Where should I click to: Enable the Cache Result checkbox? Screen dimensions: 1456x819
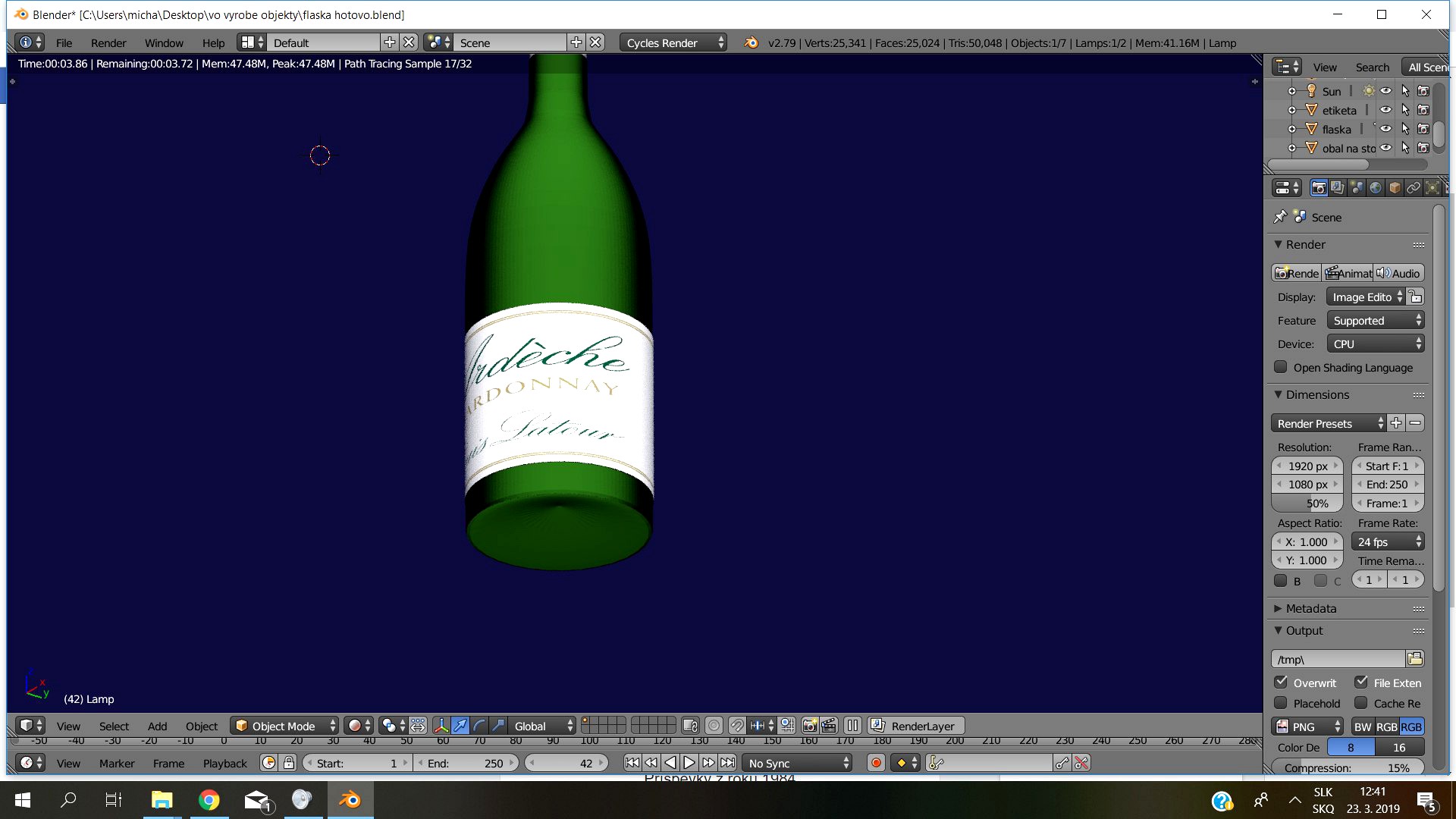click(x=1361, y=703)
